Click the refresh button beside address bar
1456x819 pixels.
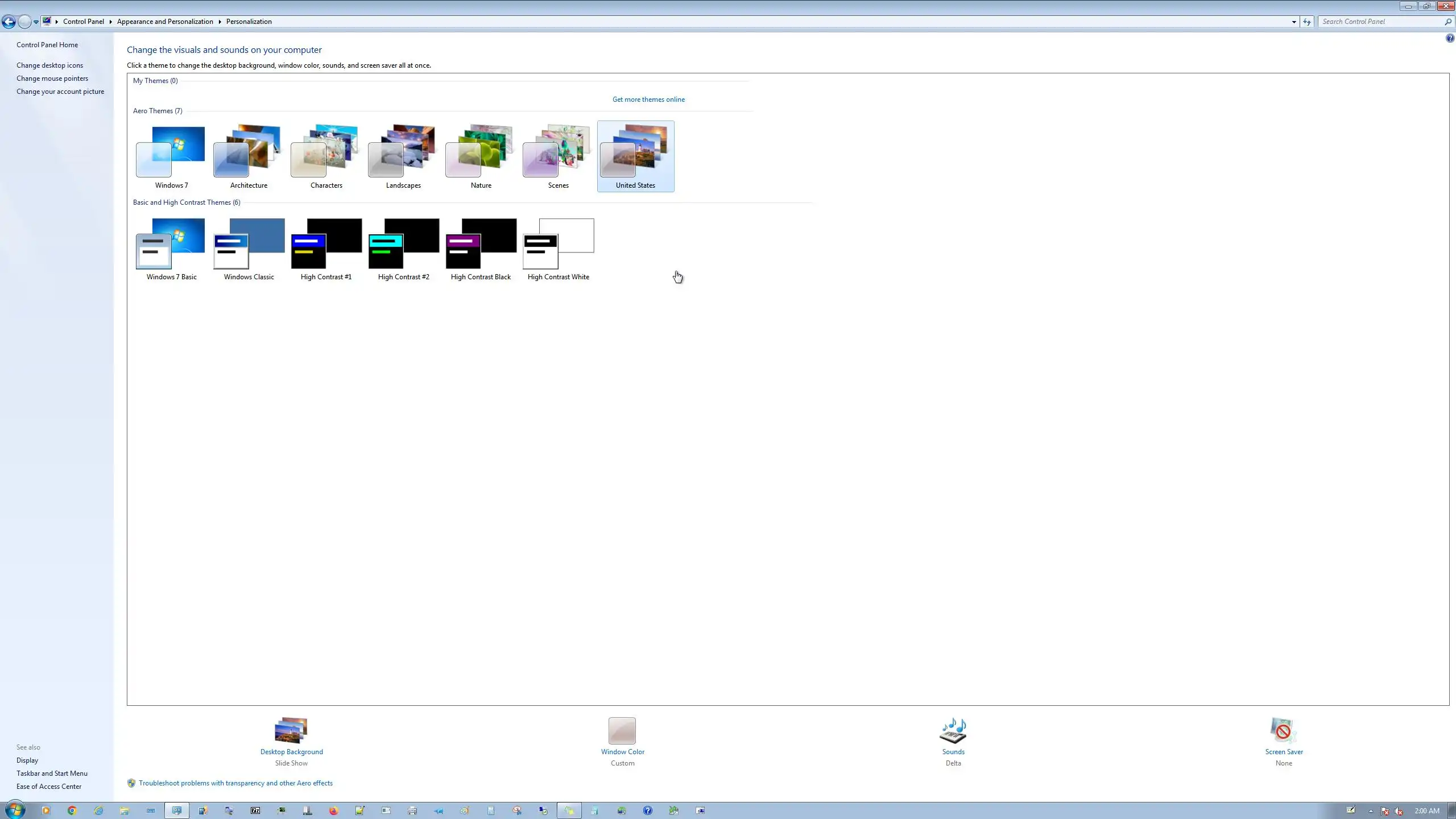pos(1307,22)
